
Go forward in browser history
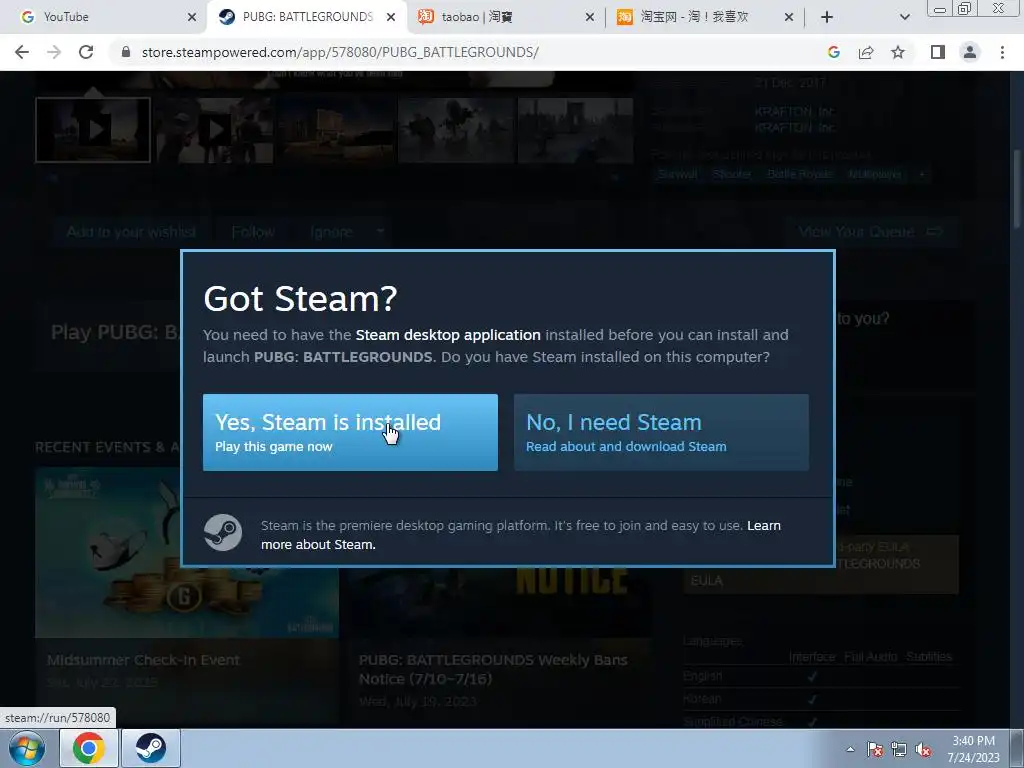54,52
